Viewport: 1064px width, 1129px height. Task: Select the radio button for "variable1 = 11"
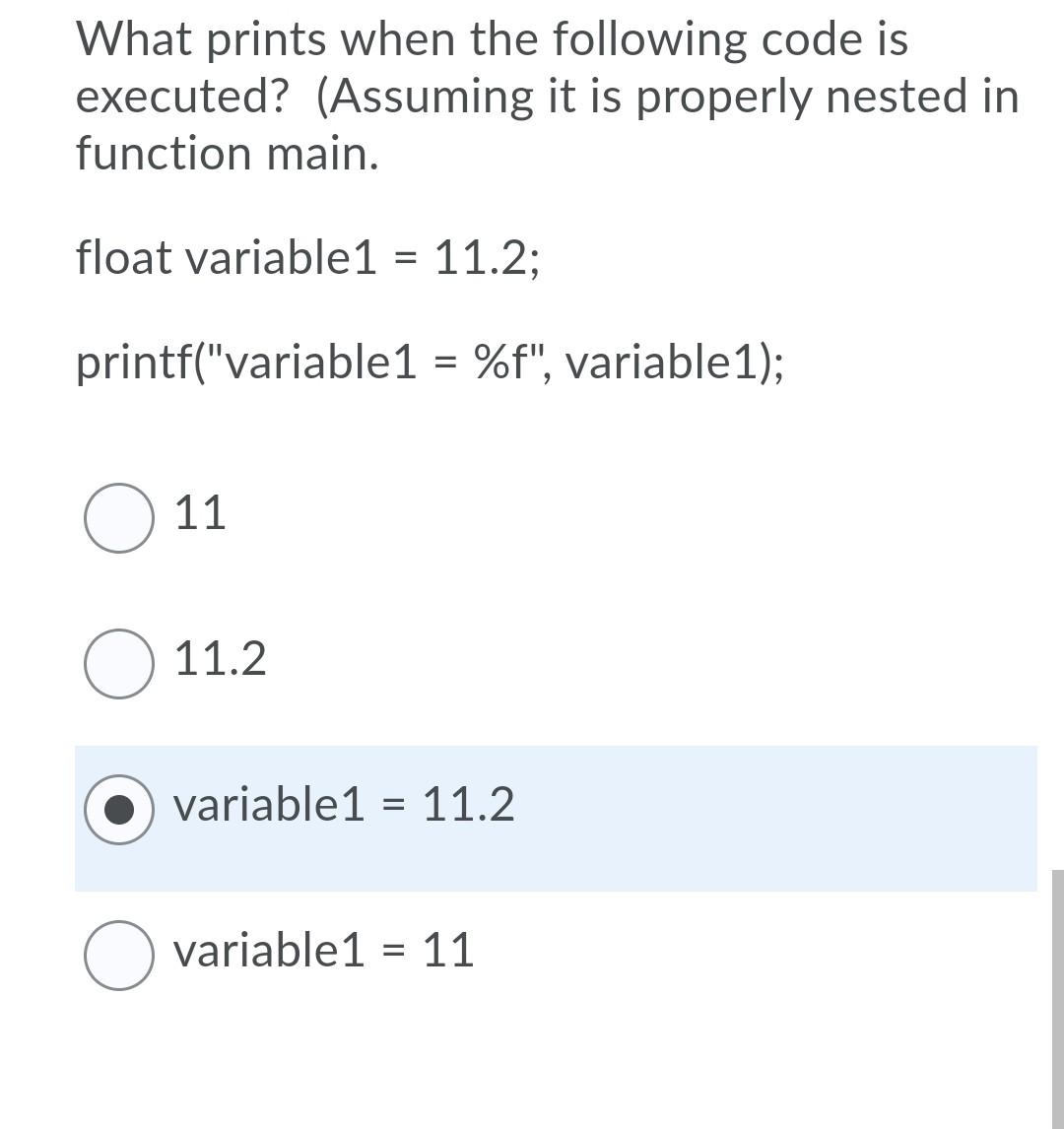tap(118, 952)
